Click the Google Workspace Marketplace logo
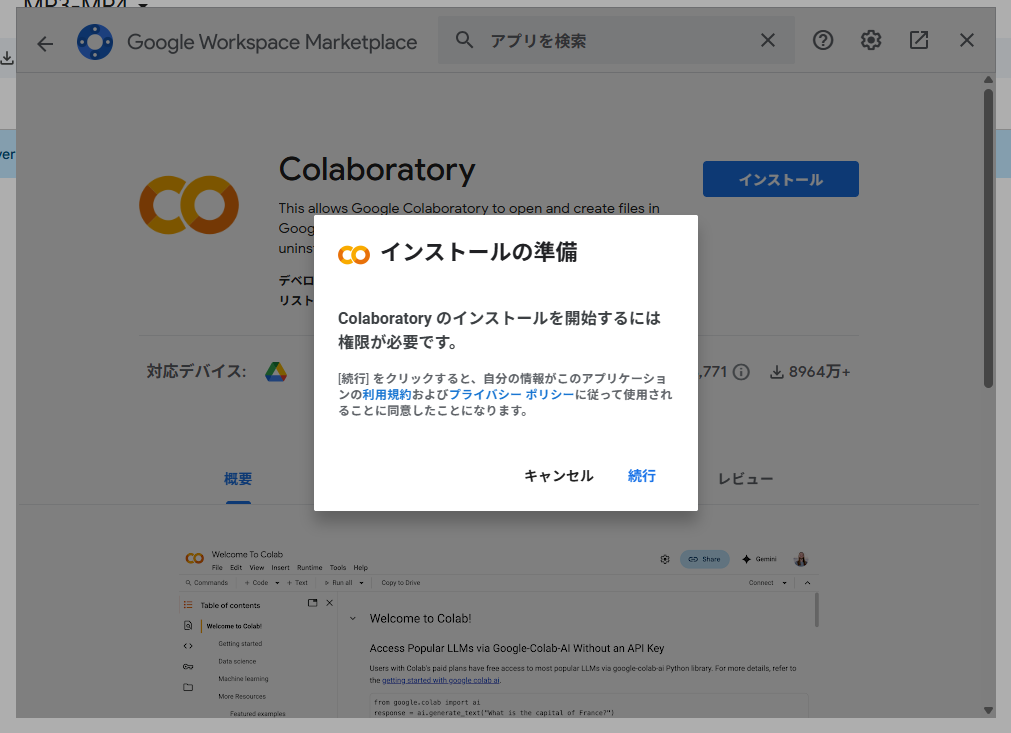Screen dimensions: 1011x733 click(x=95, y=42)
